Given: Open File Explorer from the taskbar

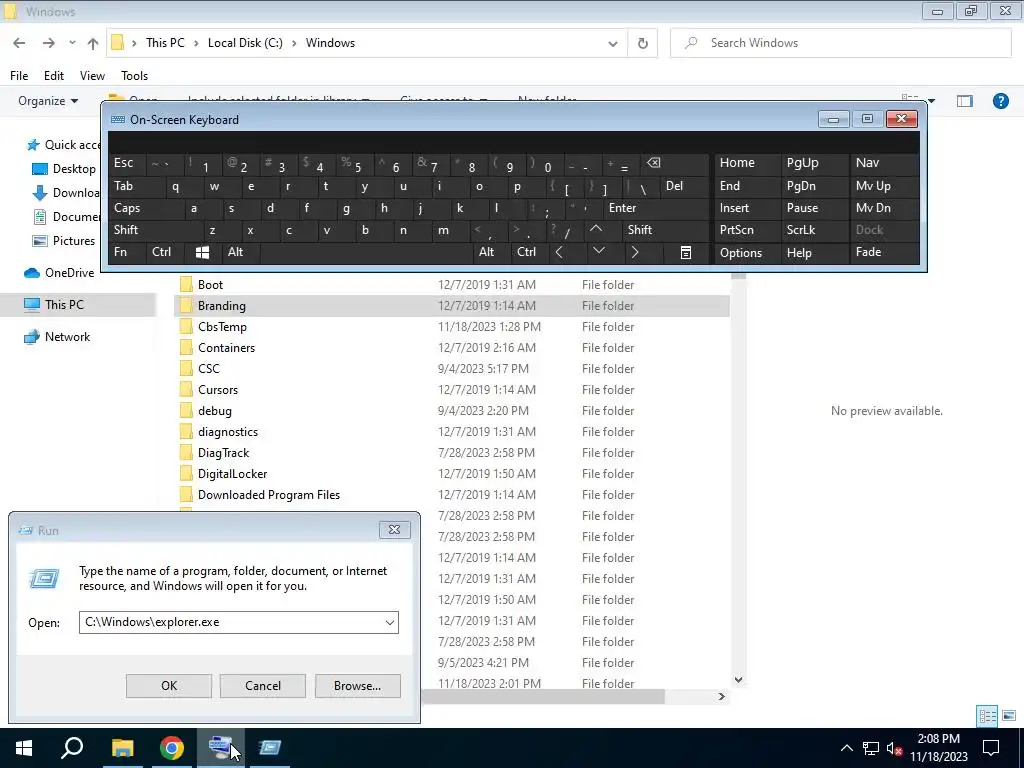Looking at the screenshot, I should (122, 748).
